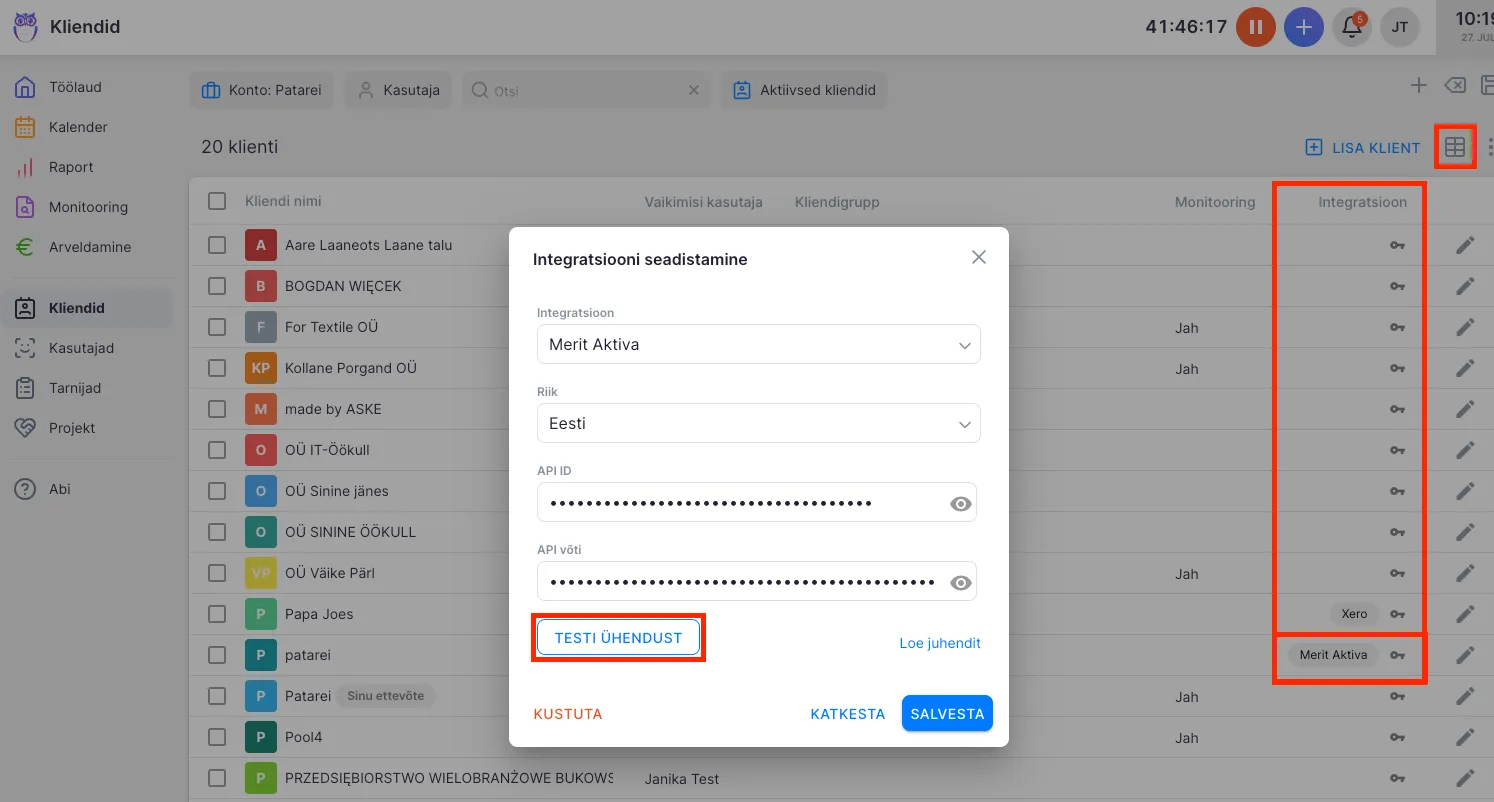Edit Aare Laaneots Laane talu with pencil icon
Image resolution: width=1494 pixels, height=802 pixels.
1465,245
